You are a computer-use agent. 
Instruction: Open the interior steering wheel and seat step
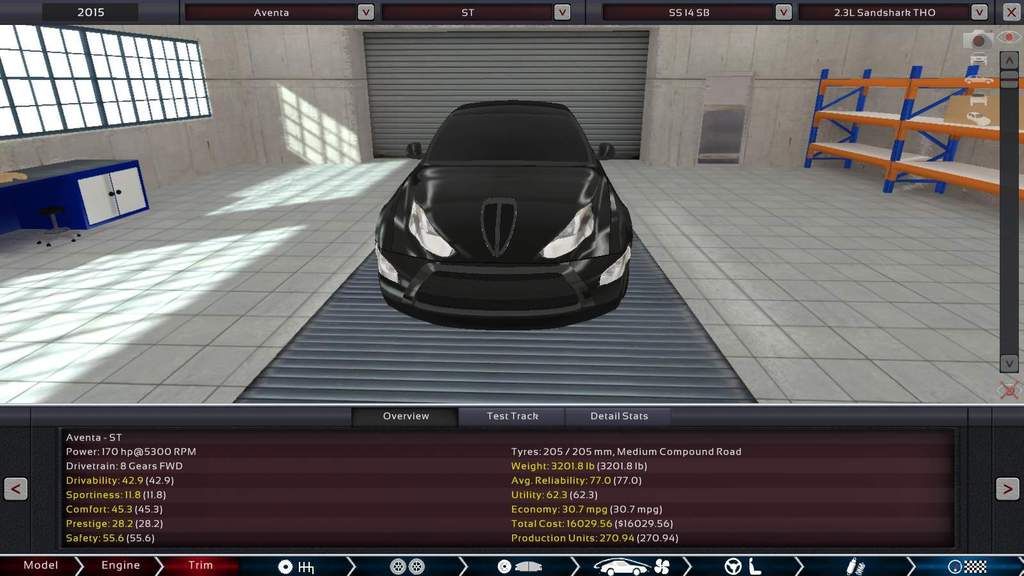point(743,566)
